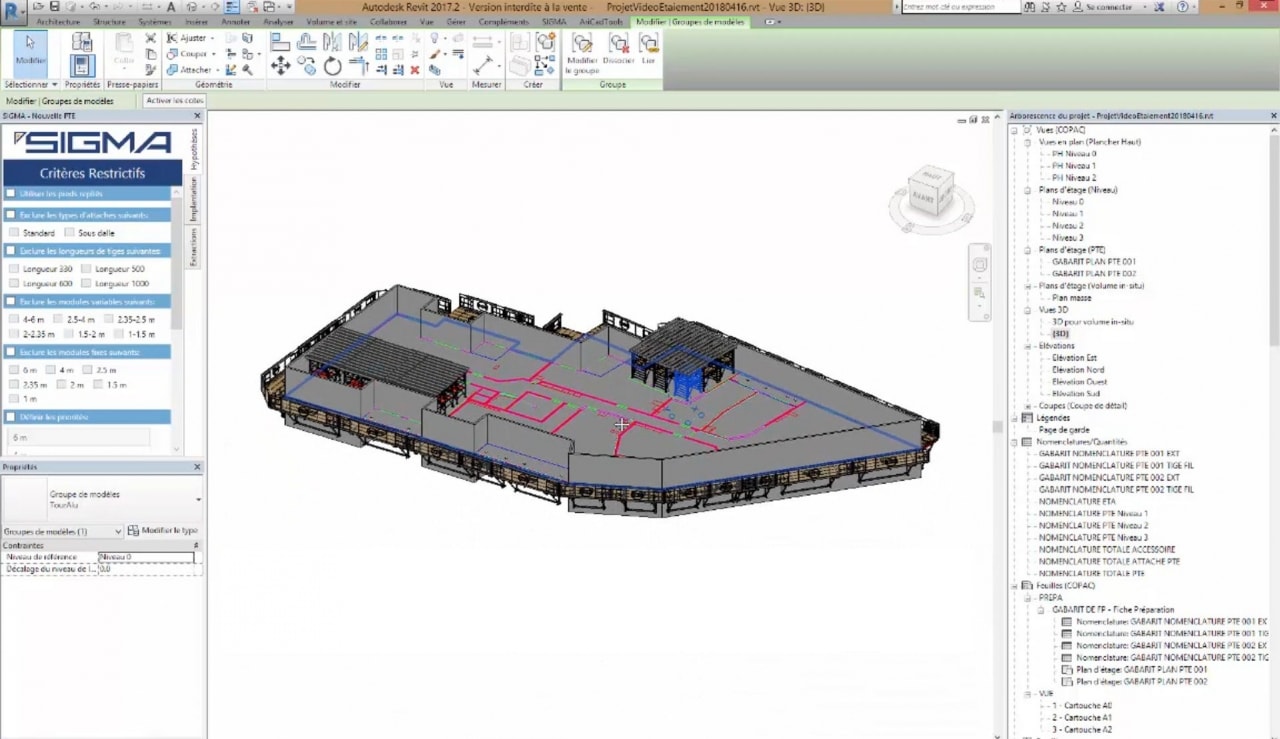Viewport: 1280px width, 739px height.
Task: Select the rotate tool in Modifier panel
Action: [332, 66]
